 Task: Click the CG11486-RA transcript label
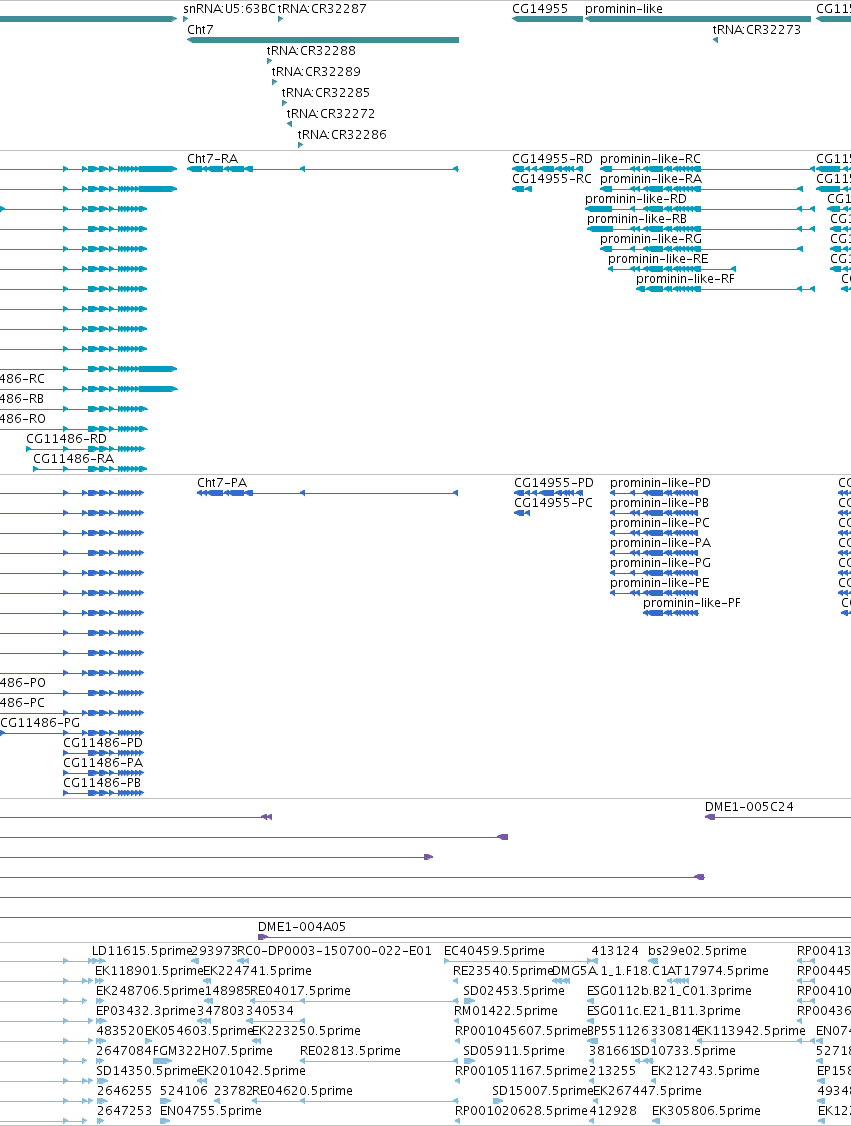point(73,458)
